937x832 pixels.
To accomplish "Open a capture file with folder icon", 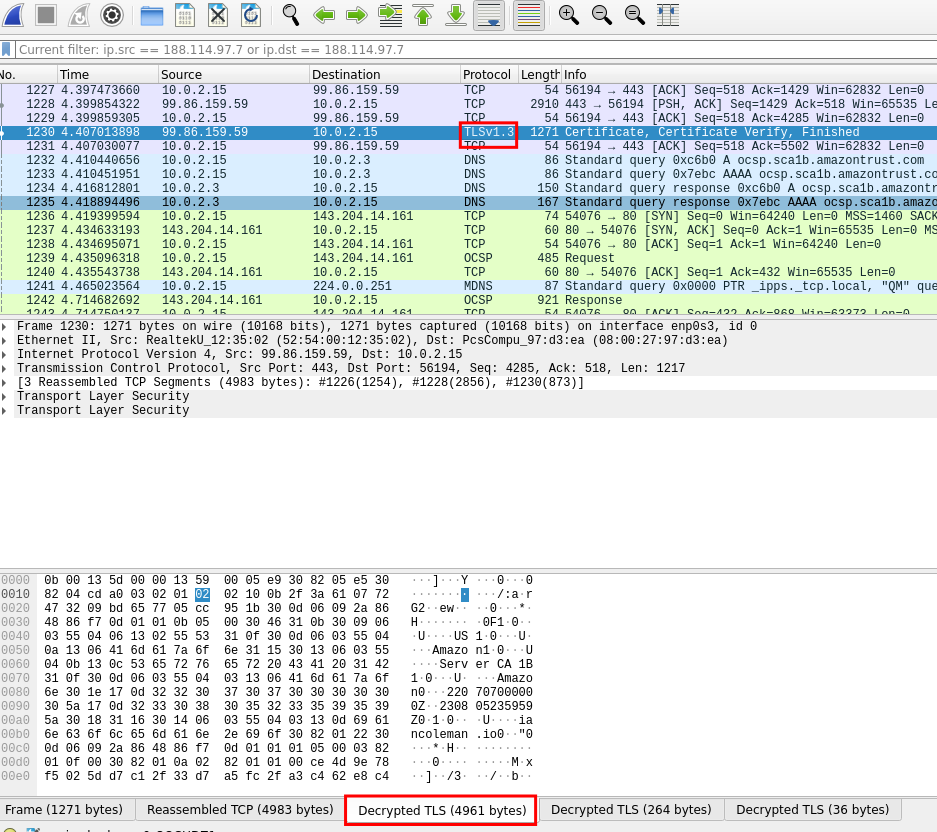I will [x=152, y=14].
